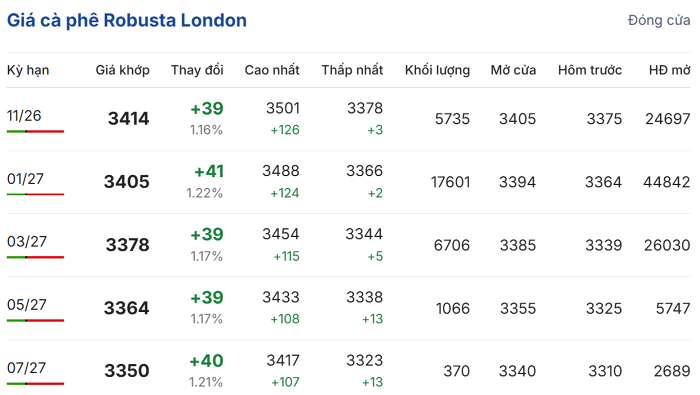Open the 07/27 contract term row

pyautogui.click(x=349, y=368)
